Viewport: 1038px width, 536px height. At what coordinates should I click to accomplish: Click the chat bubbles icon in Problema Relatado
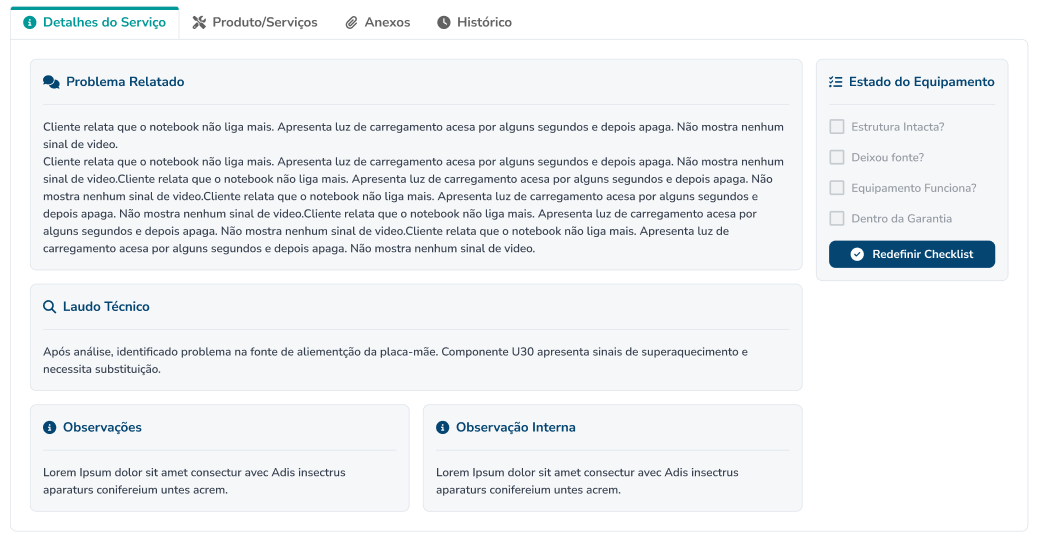coord(51,82)
